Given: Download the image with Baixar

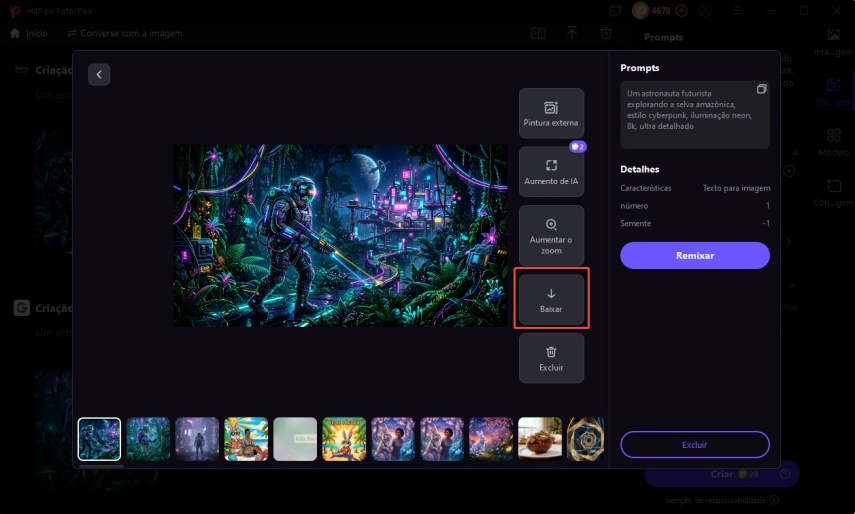Looking at the screenshot, I should [551, 299].
